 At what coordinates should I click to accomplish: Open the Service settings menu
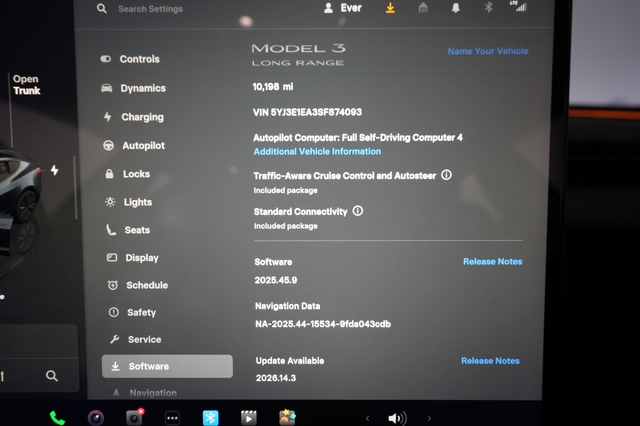click(x=136, y=339)
